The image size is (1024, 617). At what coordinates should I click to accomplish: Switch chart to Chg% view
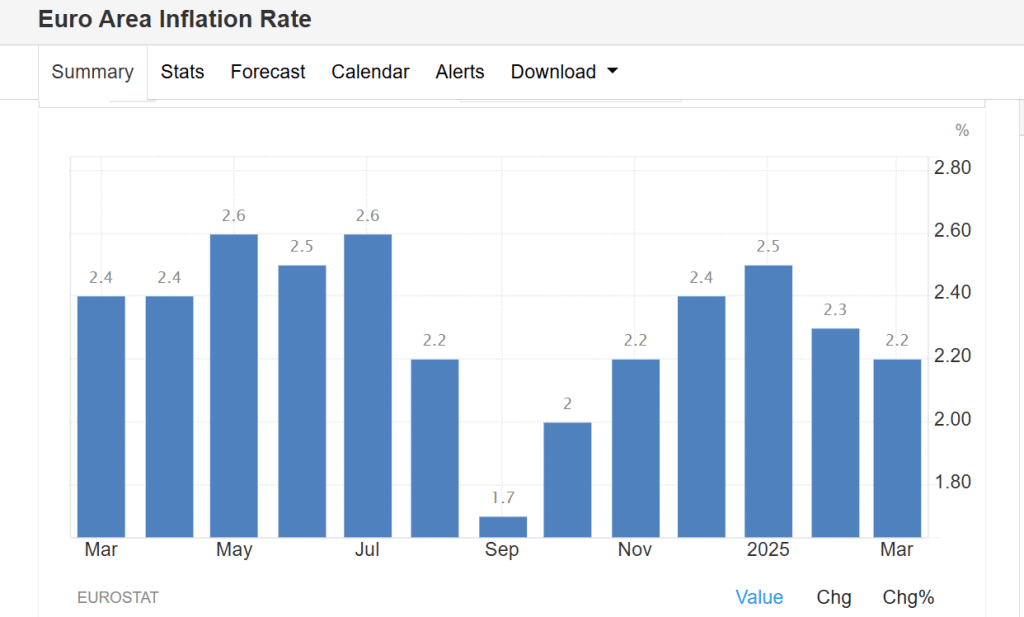[x=908, y=597]
